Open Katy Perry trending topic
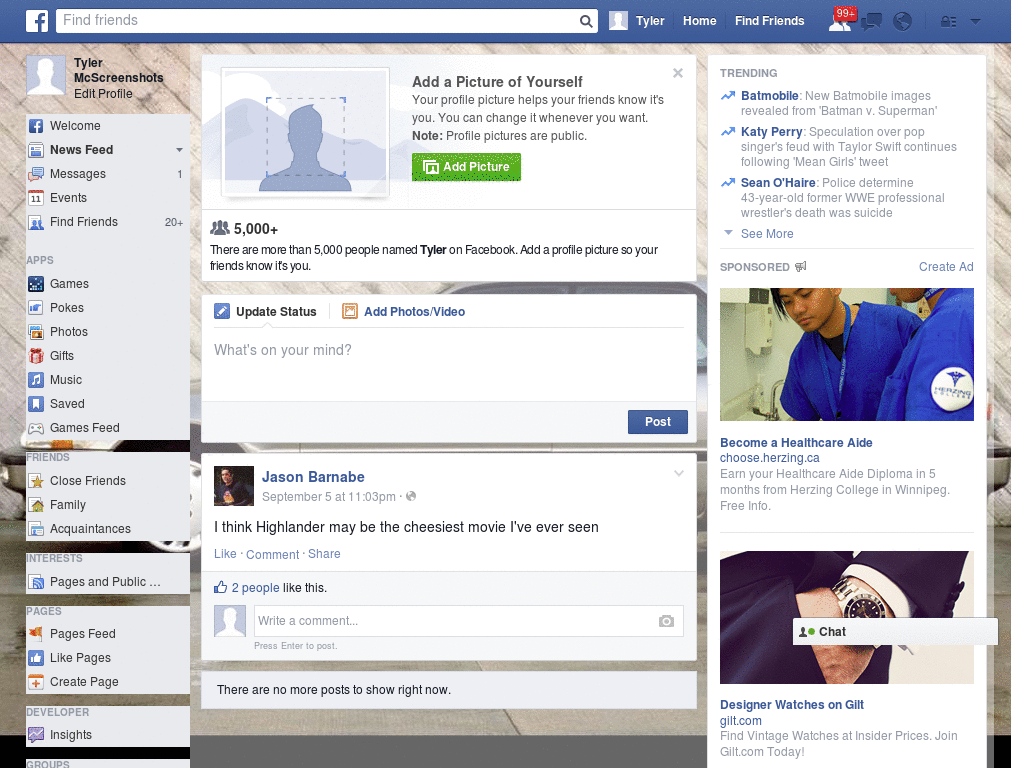The width and height of the screenshot is (1024, 768). coord(771,131)
